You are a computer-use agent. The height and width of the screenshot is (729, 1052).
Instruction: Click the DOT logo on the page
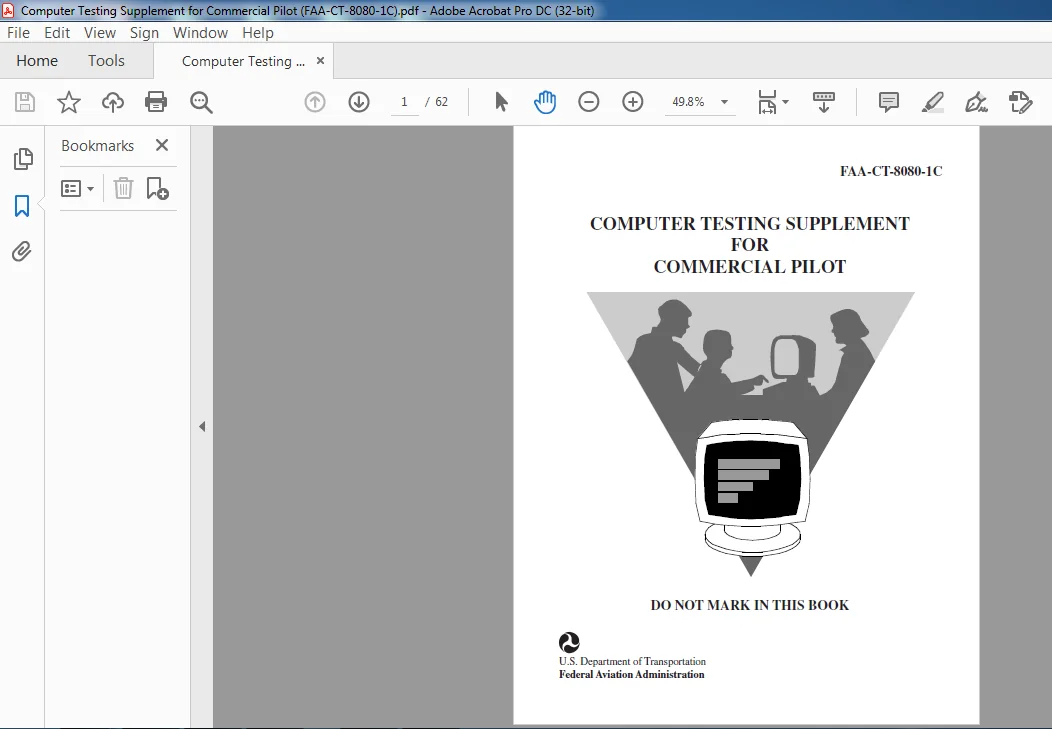pos(569,643)
